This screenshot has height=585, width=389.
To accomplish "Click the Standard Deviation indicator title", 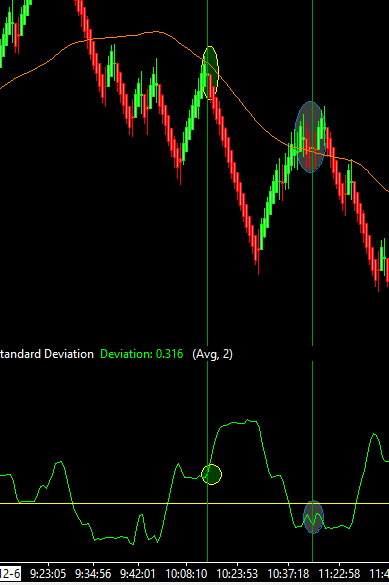I will coord(46,354).
